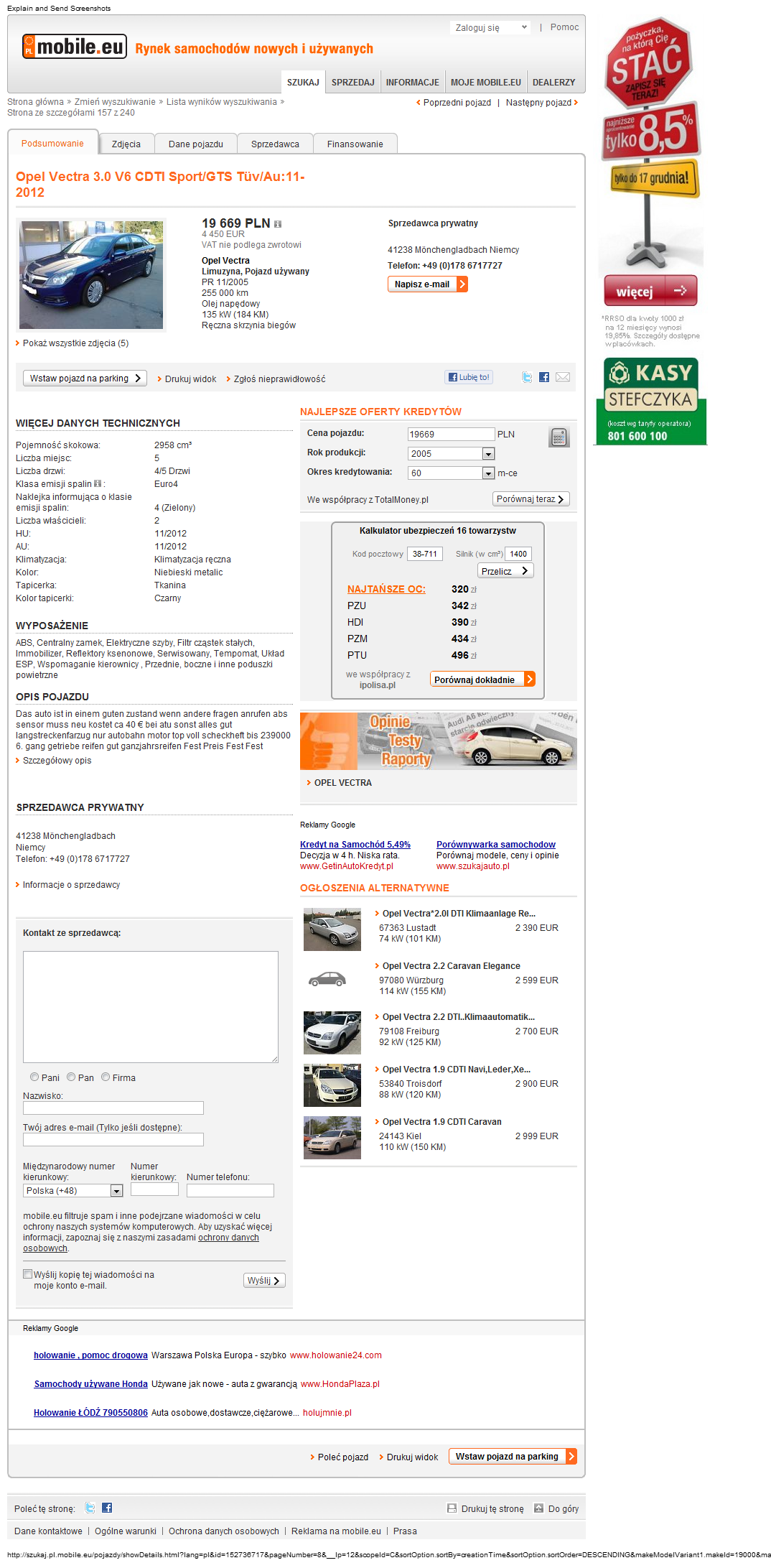Click the Napisz e-mail button
771x1568 pixels.
pyautogui.click(x=428, y=284)
